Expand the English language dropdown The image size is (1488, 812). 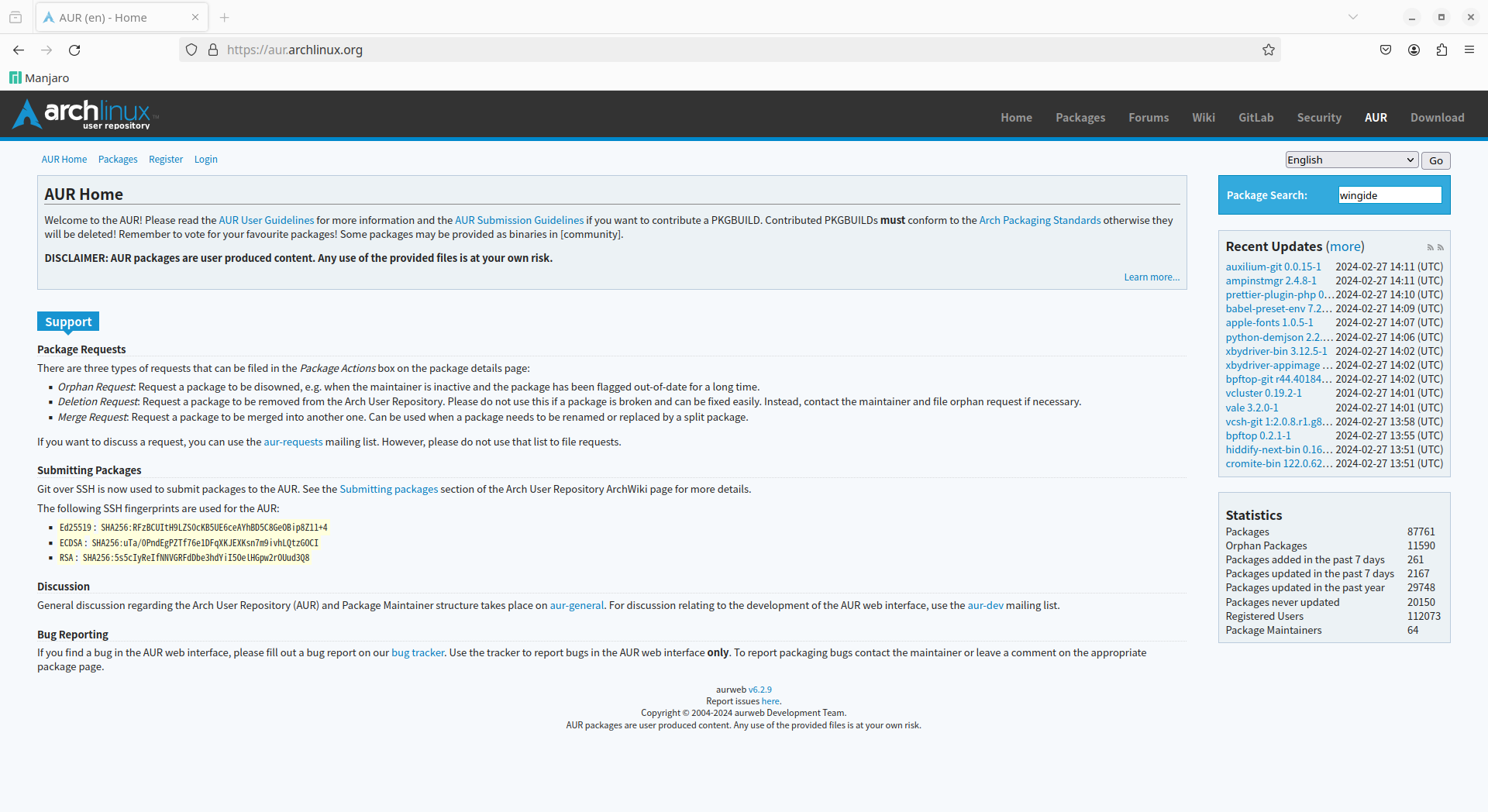[1351, 160]
